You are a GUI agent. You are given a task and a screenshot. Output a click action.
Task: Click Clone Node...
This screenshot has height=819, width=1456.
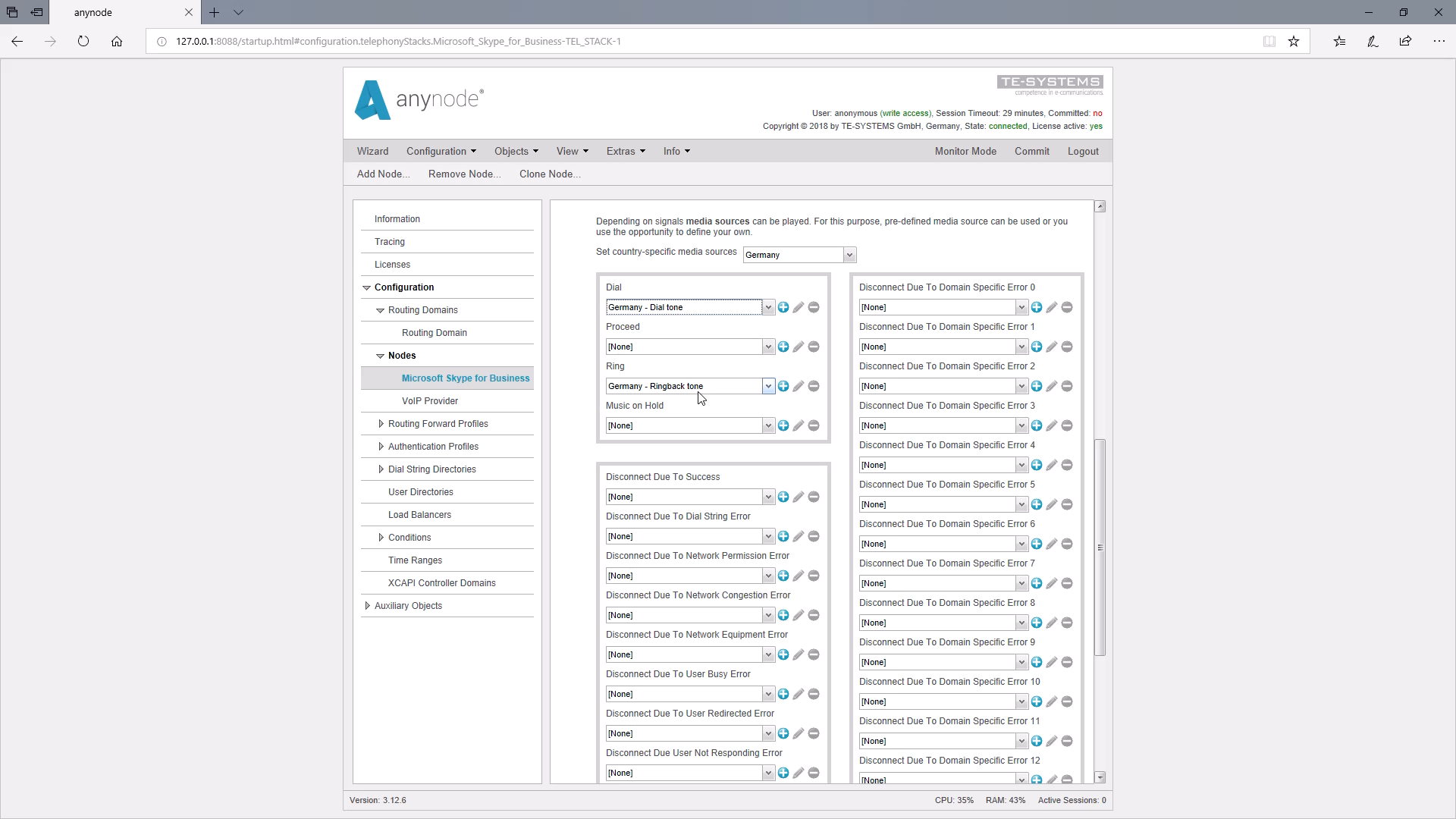[550, 174]
